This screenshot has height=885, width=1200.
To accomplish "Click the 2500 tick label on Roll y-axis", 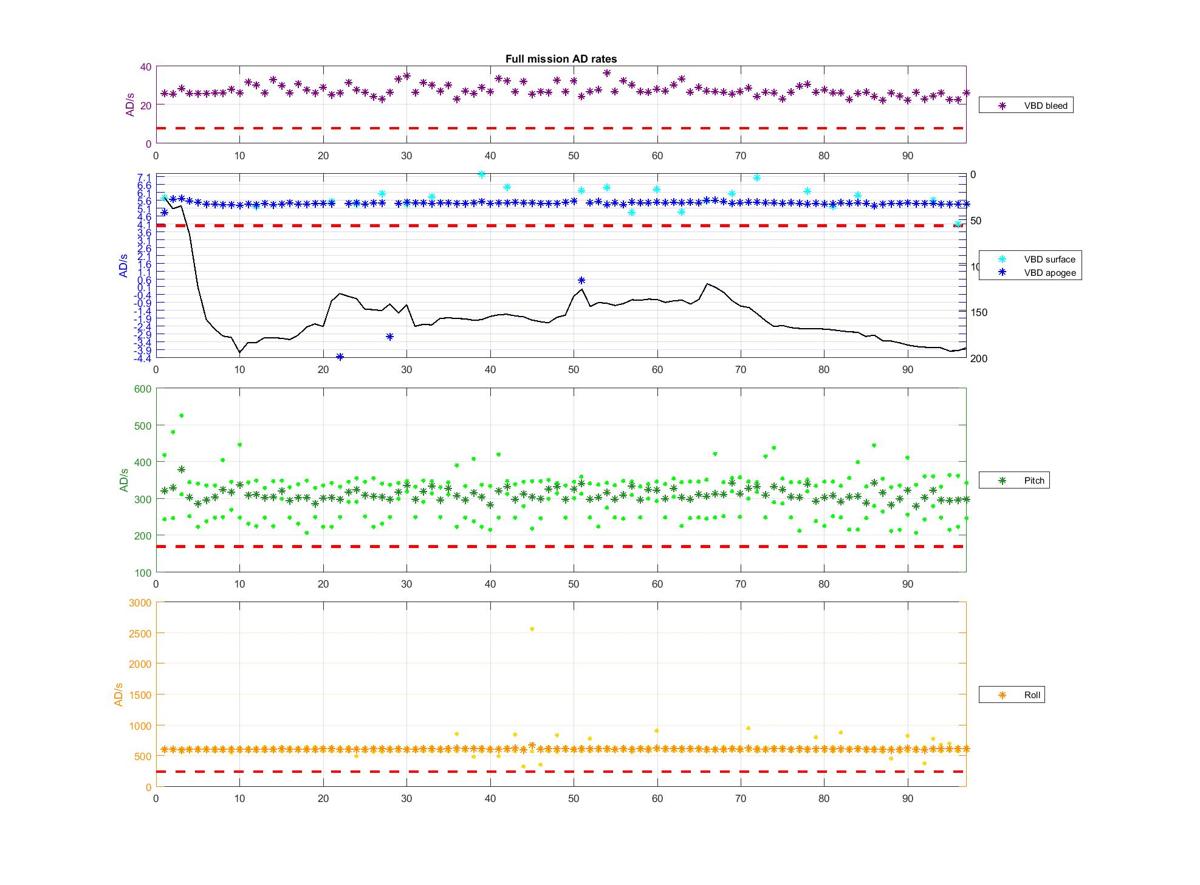I will 138,633.
